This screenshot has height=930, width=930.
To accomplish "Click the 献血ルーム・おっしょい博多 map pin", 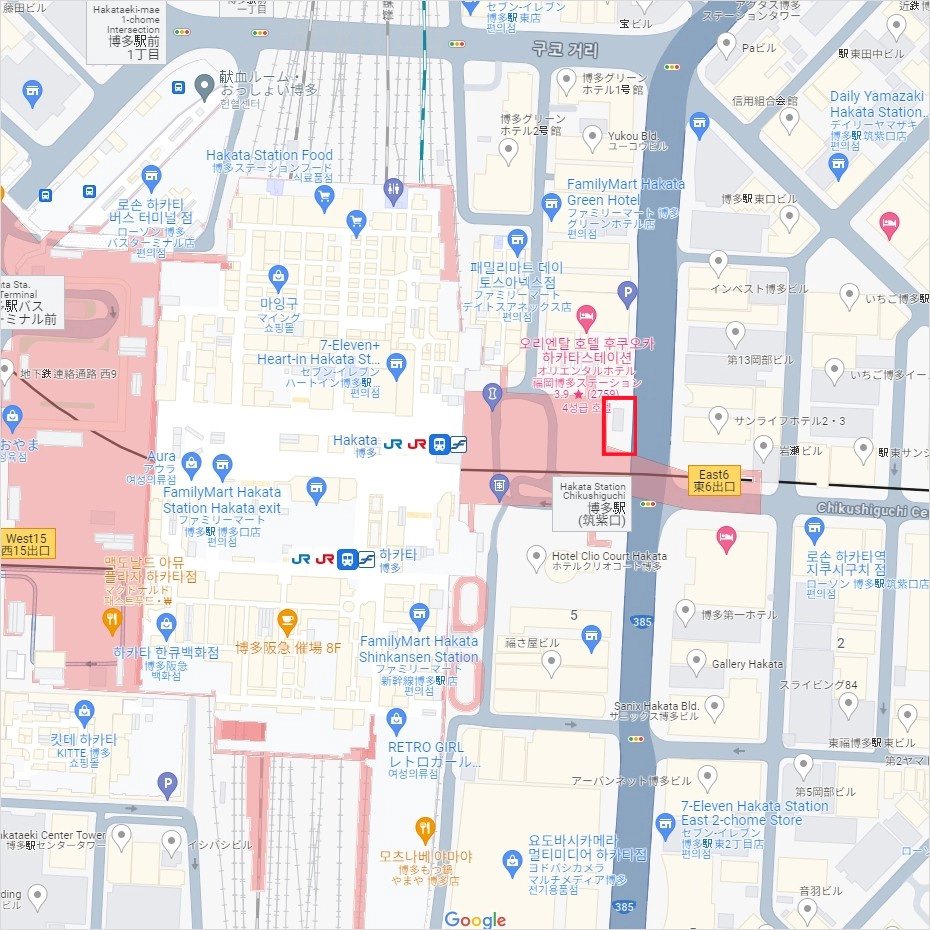I will tap(205, 87).
